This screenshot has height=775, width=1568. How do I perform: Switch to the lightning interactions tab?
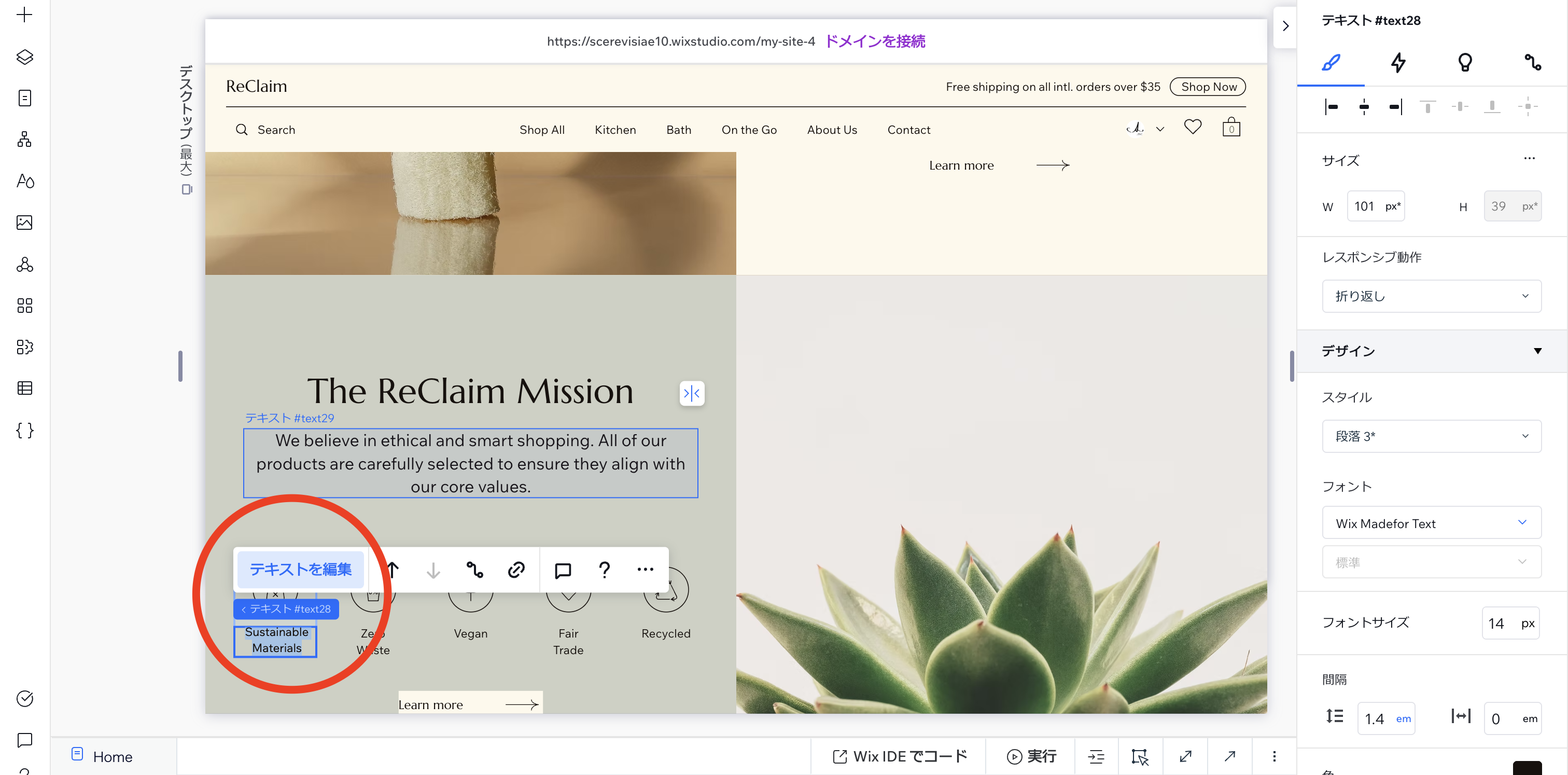point(1397,62)
